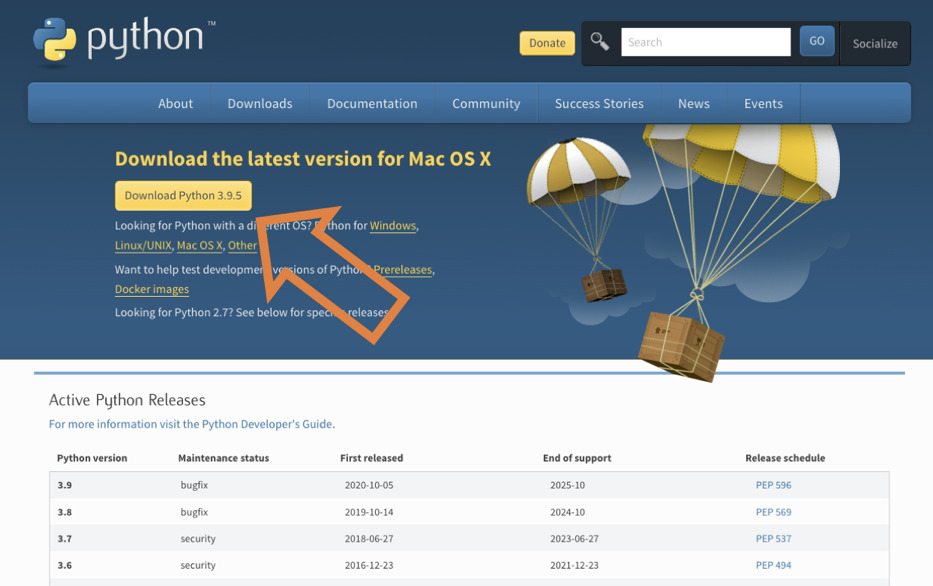Open the Community menu

(486, 104)
